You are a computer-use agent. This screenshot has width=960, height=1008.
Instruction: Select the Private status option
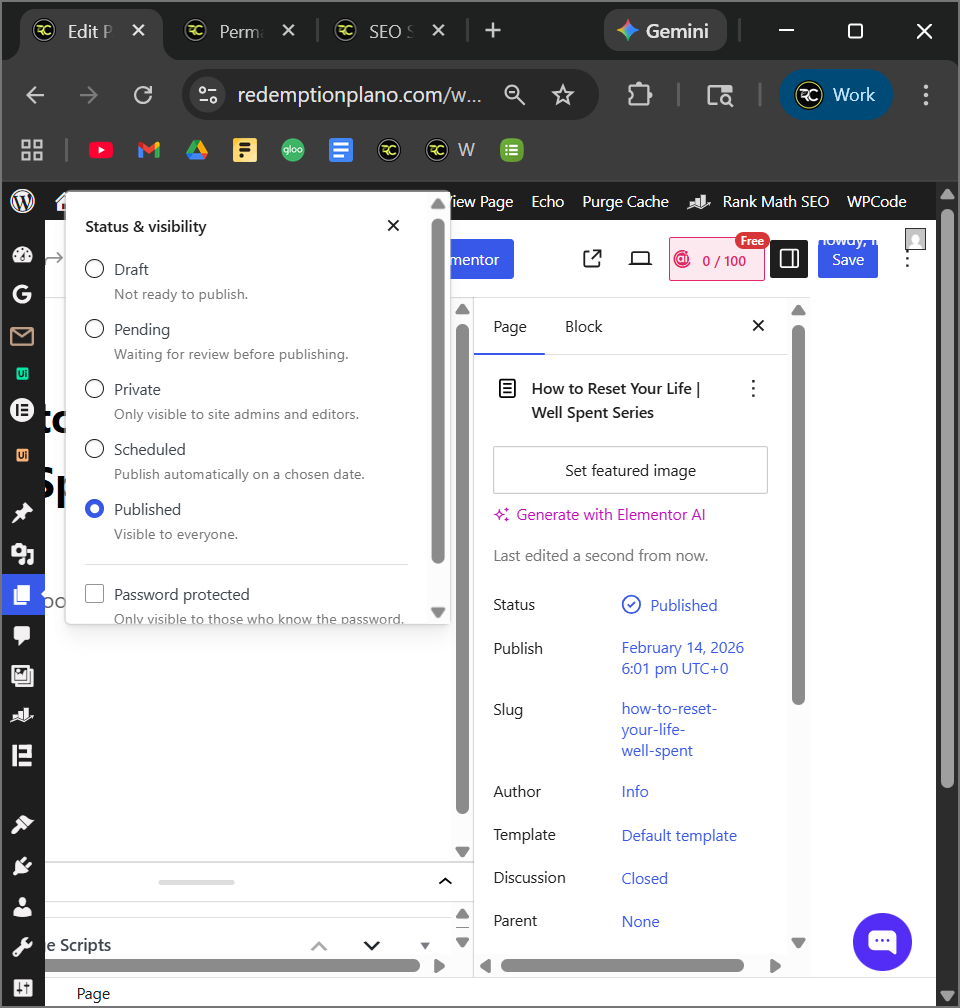coord(95,389)
